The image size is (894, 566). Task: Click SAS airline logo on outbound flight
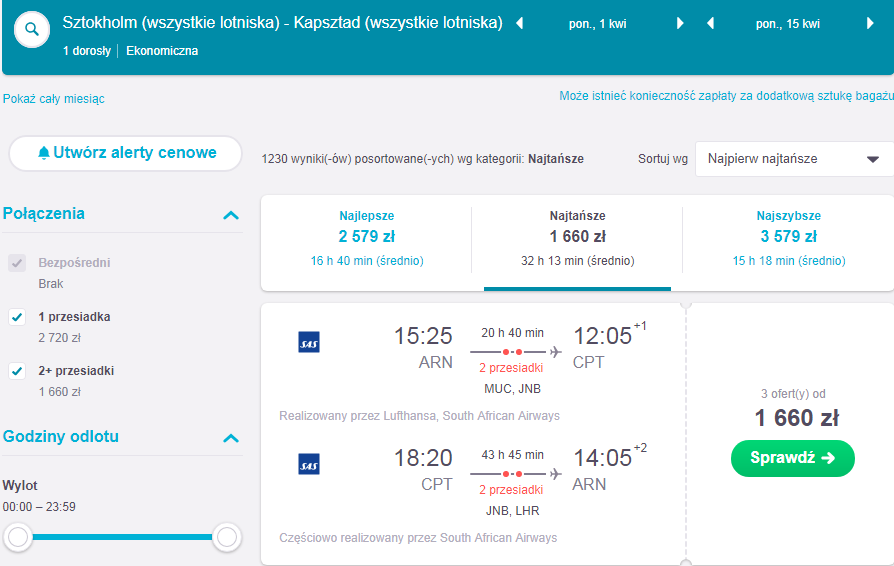(x=309, y=343)
